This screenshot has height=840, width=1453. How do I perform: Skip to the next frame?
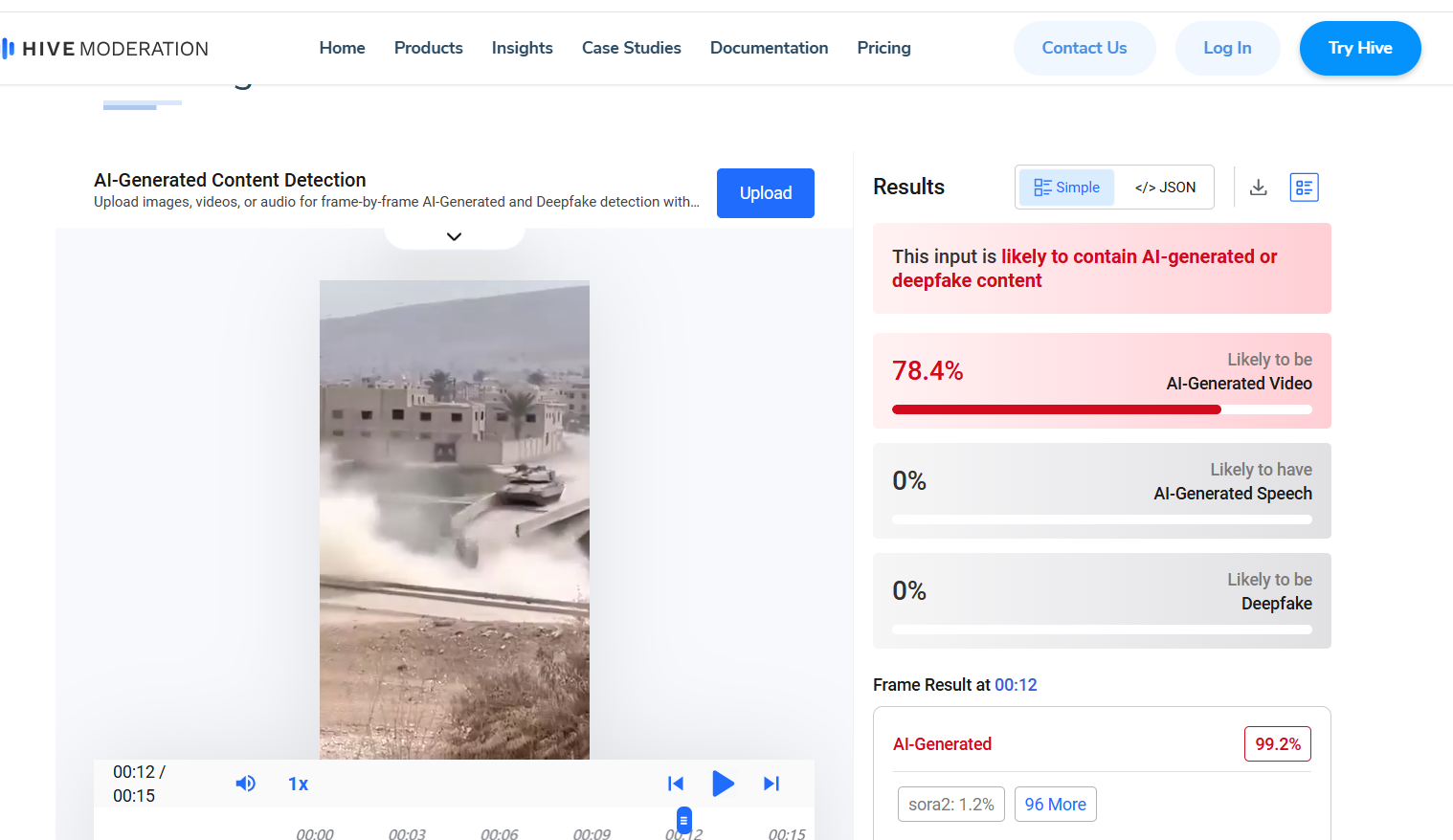(x=771, y=784)
